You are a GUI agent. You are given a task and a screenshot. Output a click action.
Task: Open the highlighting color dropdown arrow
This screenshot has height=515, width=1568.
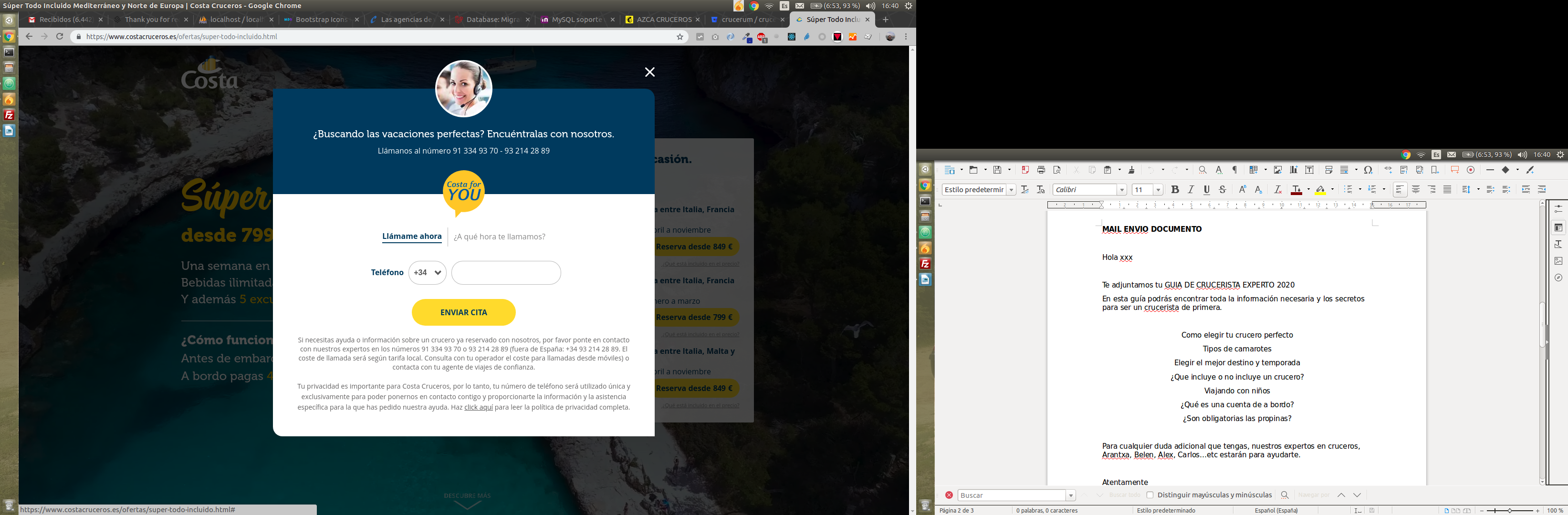coord(1332,190)
